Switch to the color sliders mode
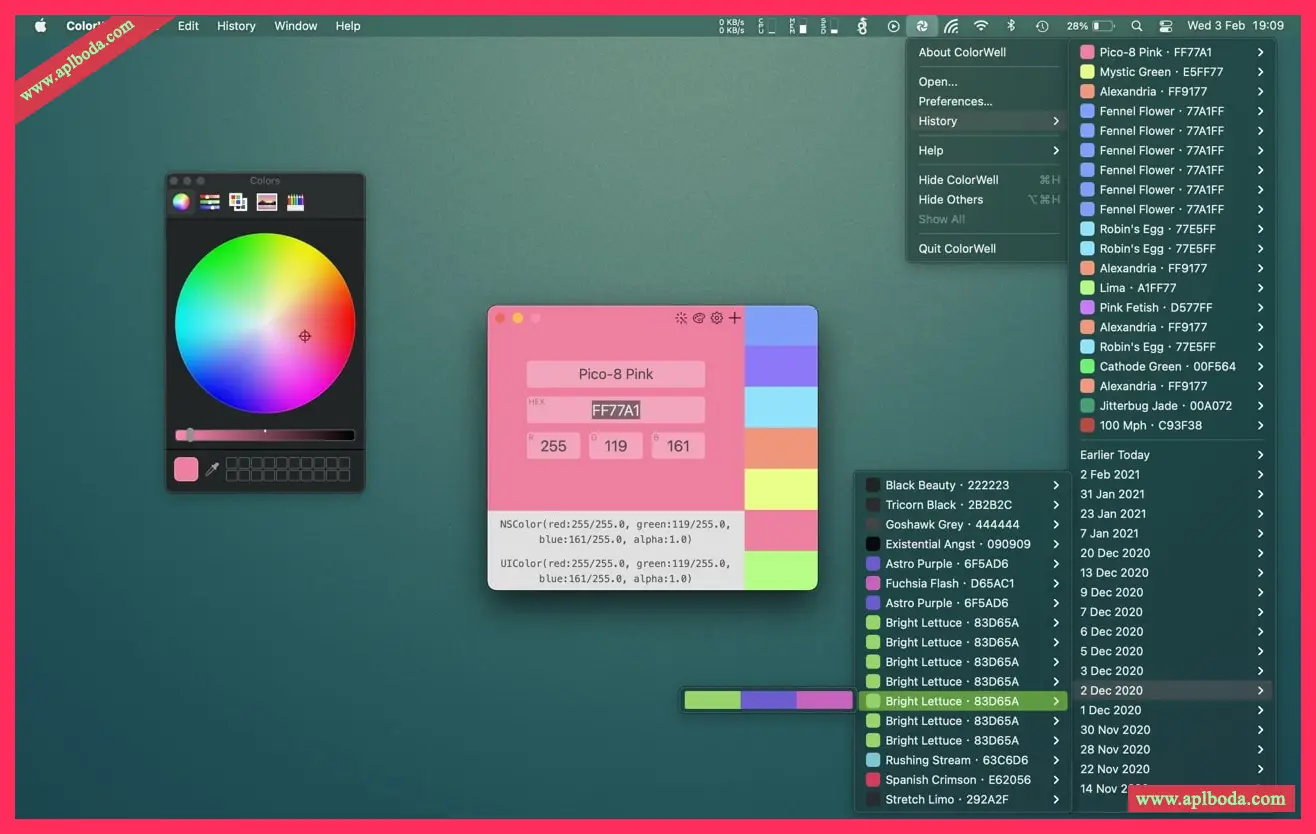Viewport: 1316px width, 834px height. pyautogui.click(x=210, y=202)
